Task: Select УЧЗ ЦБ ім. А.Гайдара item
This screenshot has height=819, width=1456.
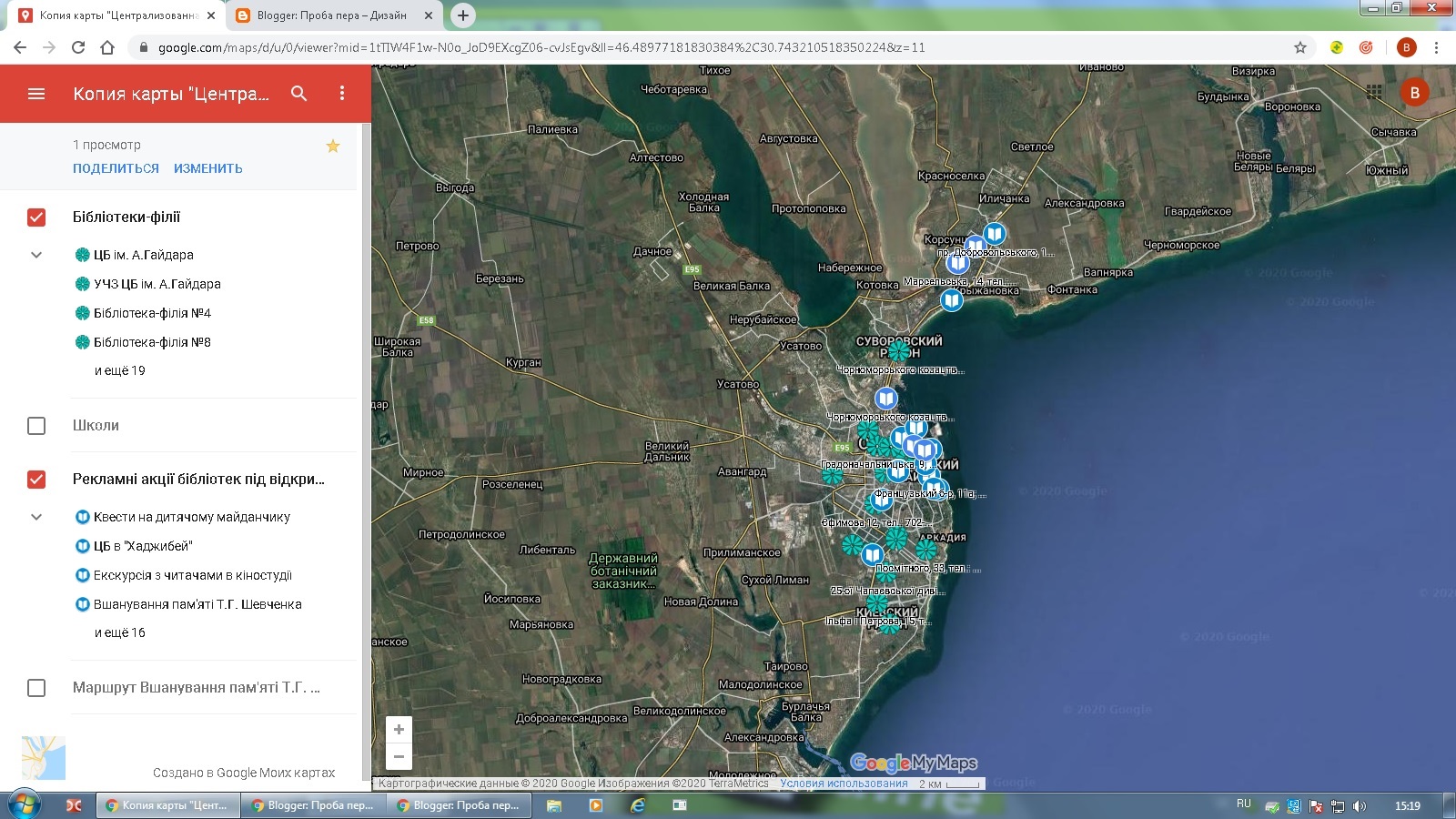Action: 157,284
